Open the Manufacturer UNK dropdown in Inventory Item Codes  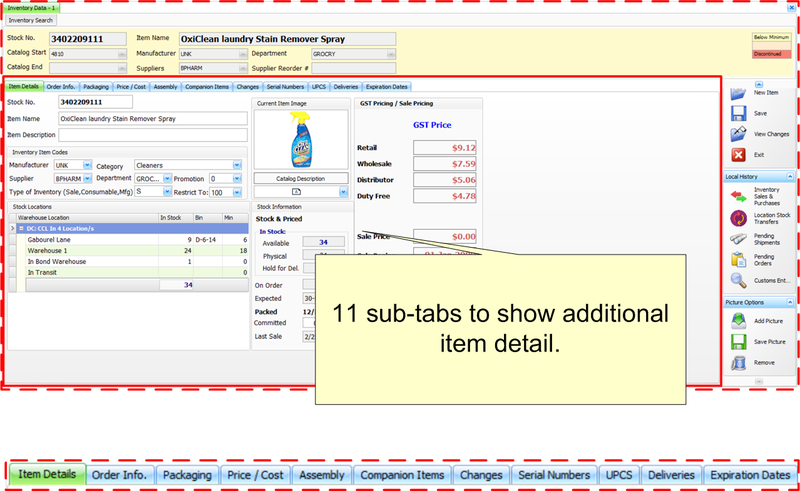[x=87, y=165]
